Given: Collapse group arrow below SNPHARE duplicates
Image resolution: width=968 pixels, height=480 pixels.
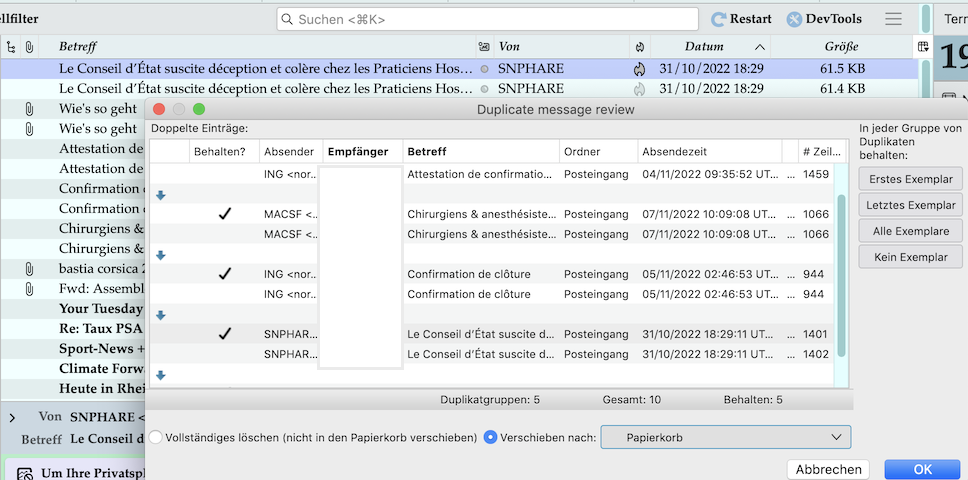Looking at the screenshot, I should [x=161, y=375].
